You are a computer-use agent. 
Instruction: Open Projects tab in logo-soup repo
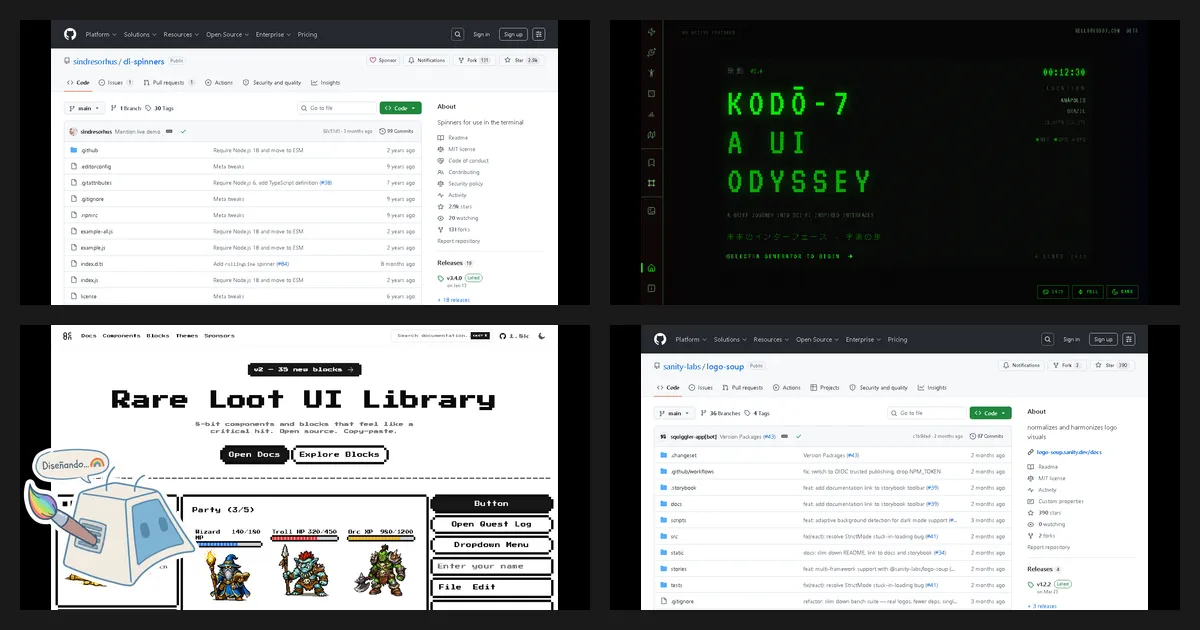(x=827, y=388)
